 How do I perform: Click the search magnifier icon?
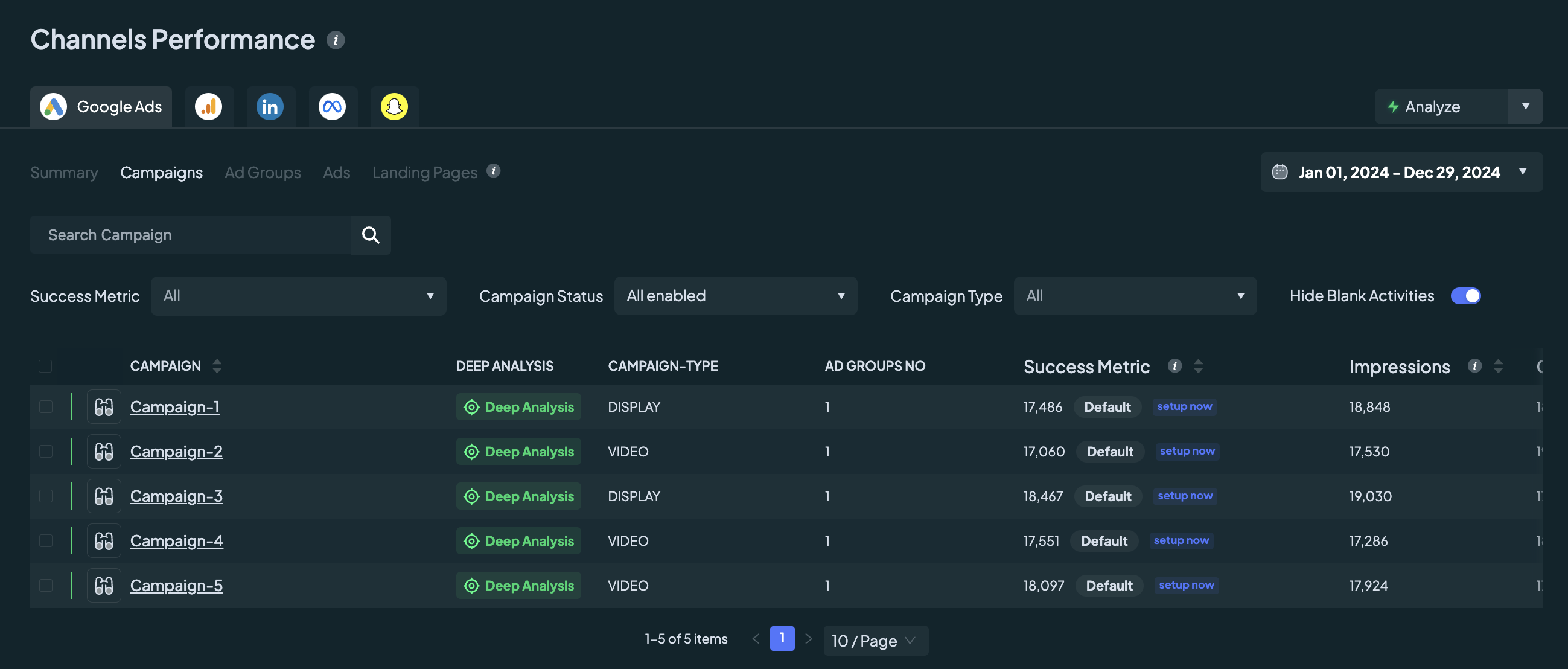click(x=371, y=235)
